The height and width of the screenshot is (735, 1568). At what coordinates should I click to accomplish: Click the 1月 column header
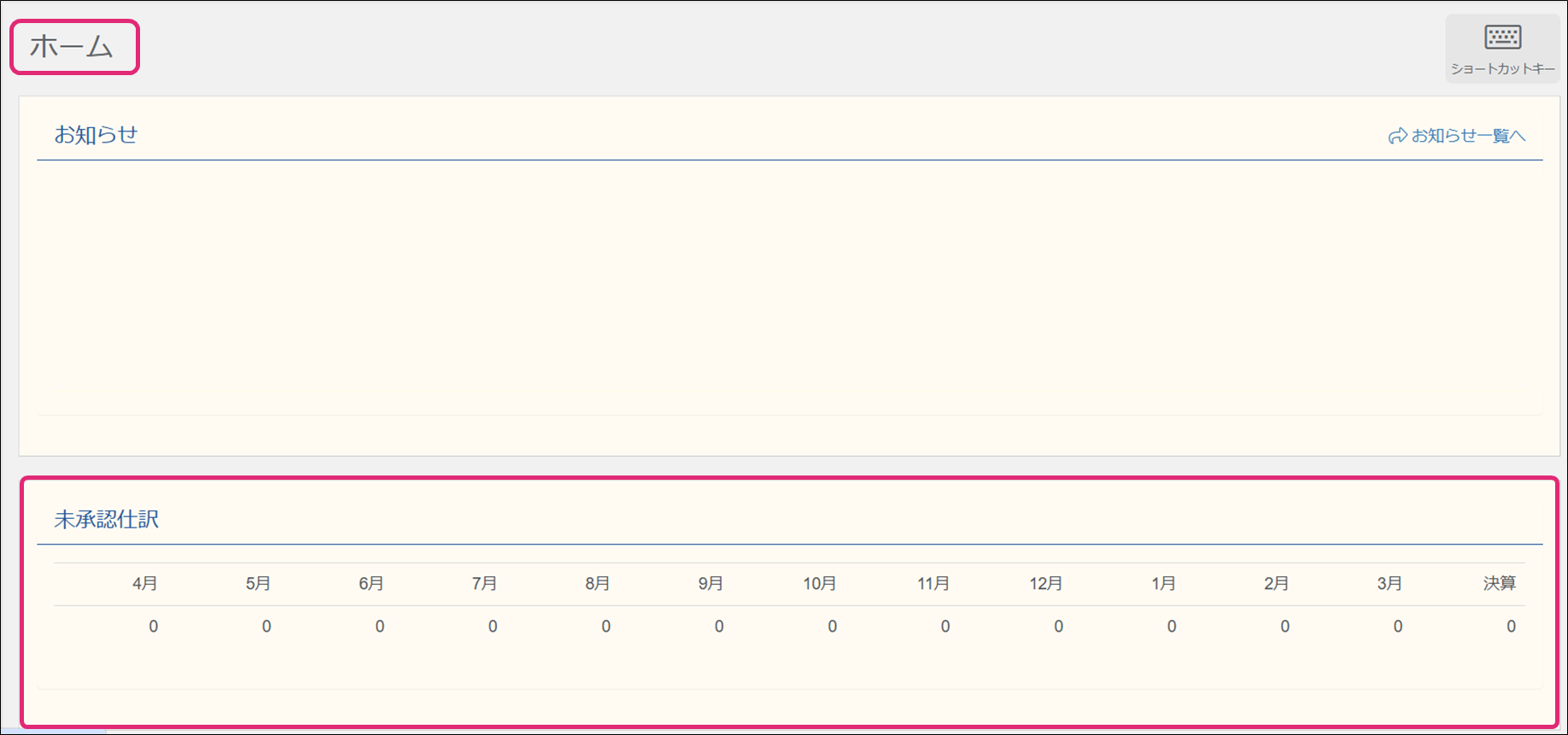pyautogui.click(x=1163, y=583)
